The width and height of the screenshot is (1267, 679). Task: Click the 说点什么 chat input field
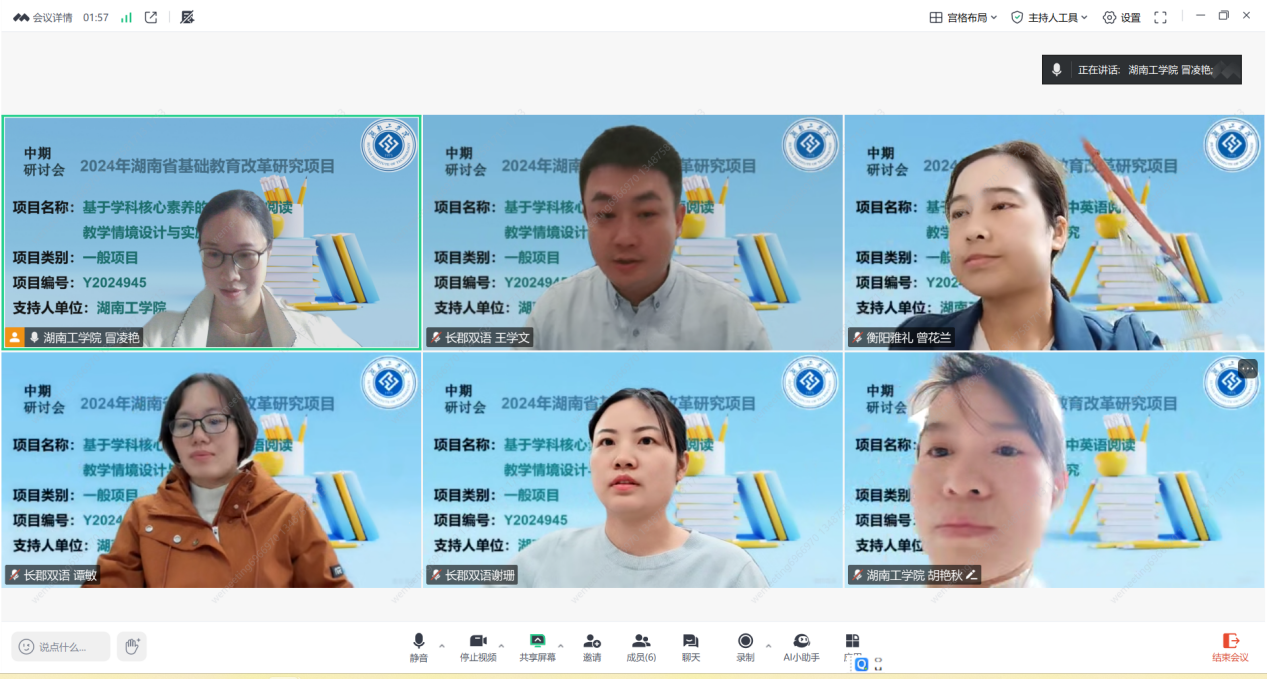click(61, 646)
